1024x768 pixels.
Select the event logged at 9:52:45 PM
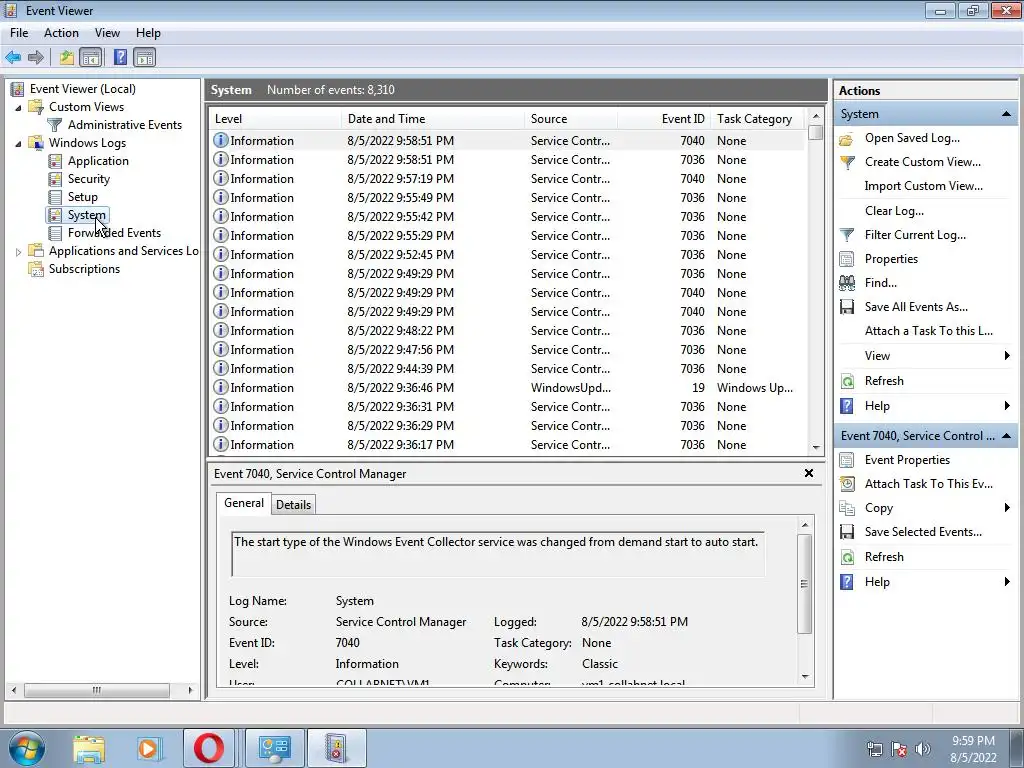(x=507, y=255)
